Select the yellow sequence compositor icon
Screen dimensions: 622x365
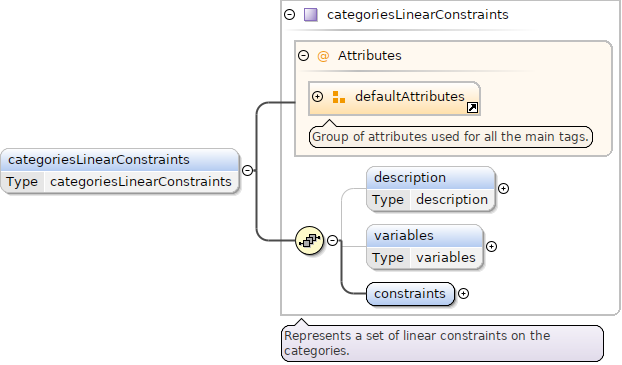[x=309, y=240]
